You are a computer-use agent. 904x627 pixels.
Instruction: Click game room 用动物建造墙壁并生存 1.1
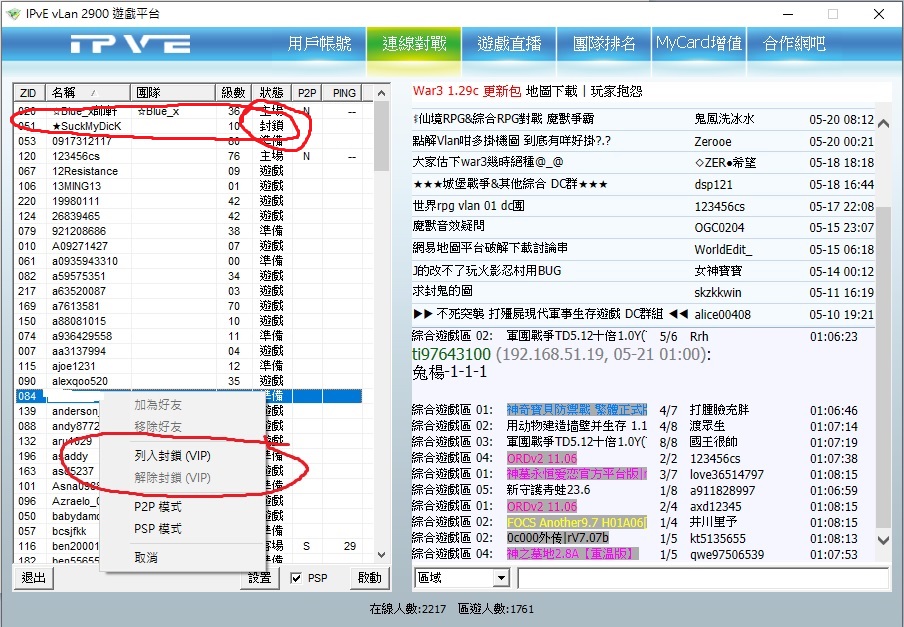click(x=577, y=426)
